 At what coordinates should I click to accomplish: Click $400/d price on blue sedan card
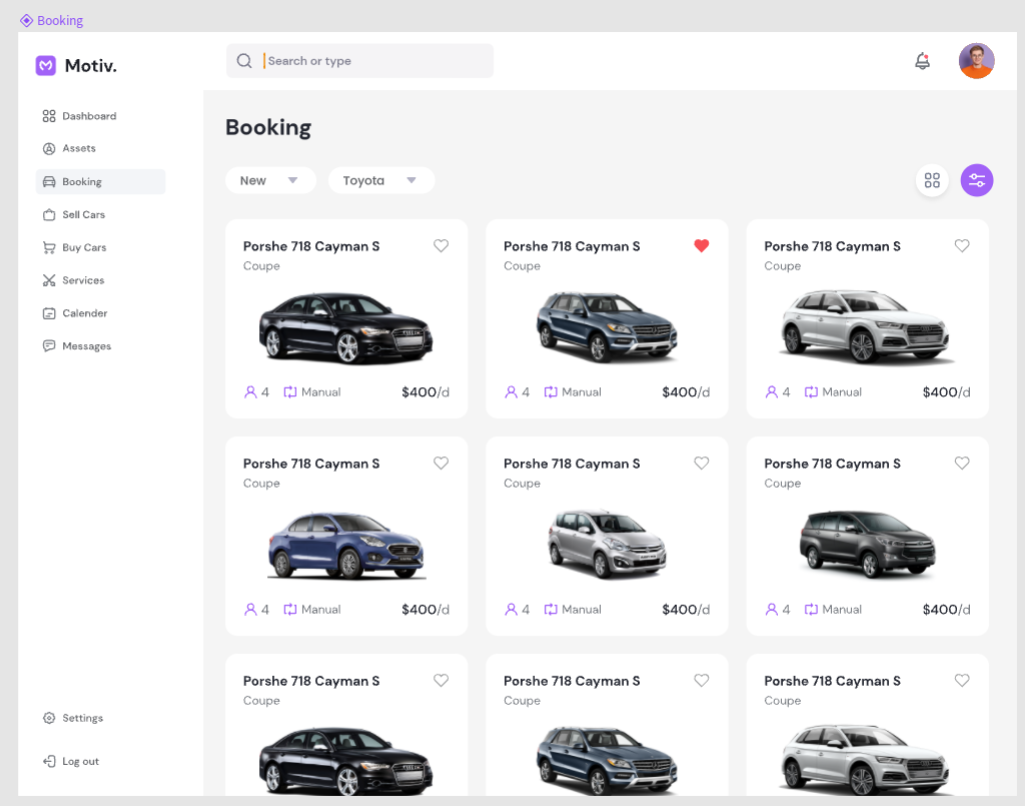[x=426, y=609]
